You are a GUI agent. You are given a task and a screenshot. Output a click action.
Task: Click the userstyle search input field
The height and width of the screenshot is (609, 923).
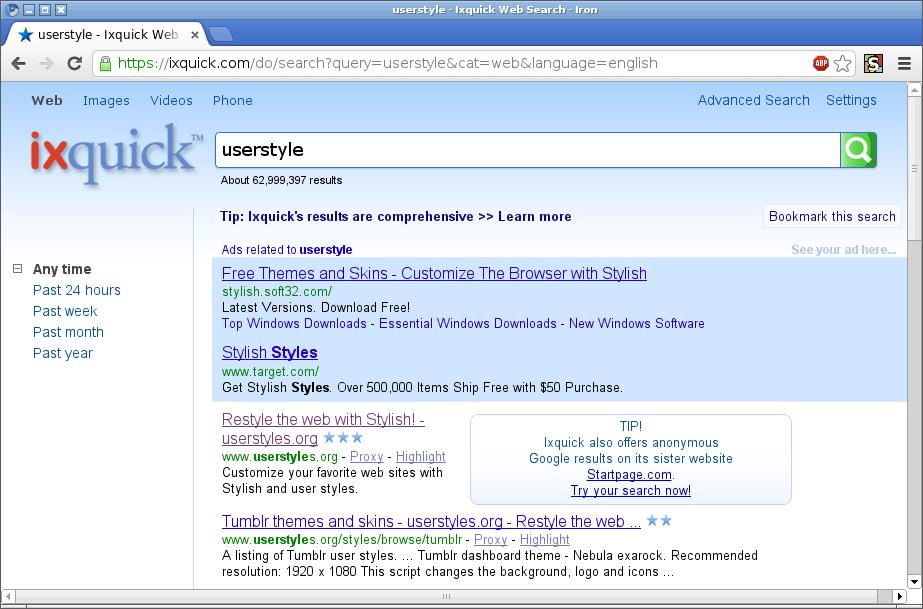click(x=528, y=150)
